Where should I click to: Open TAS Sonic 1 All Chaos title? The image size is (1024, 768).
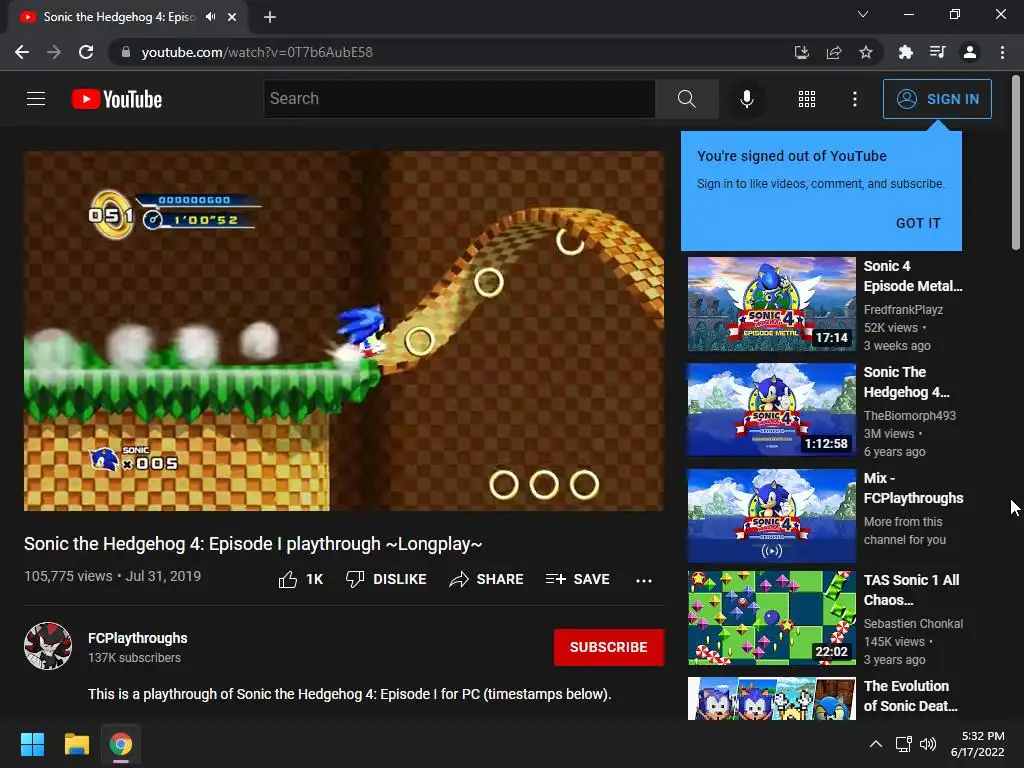(x=912, y=590)
